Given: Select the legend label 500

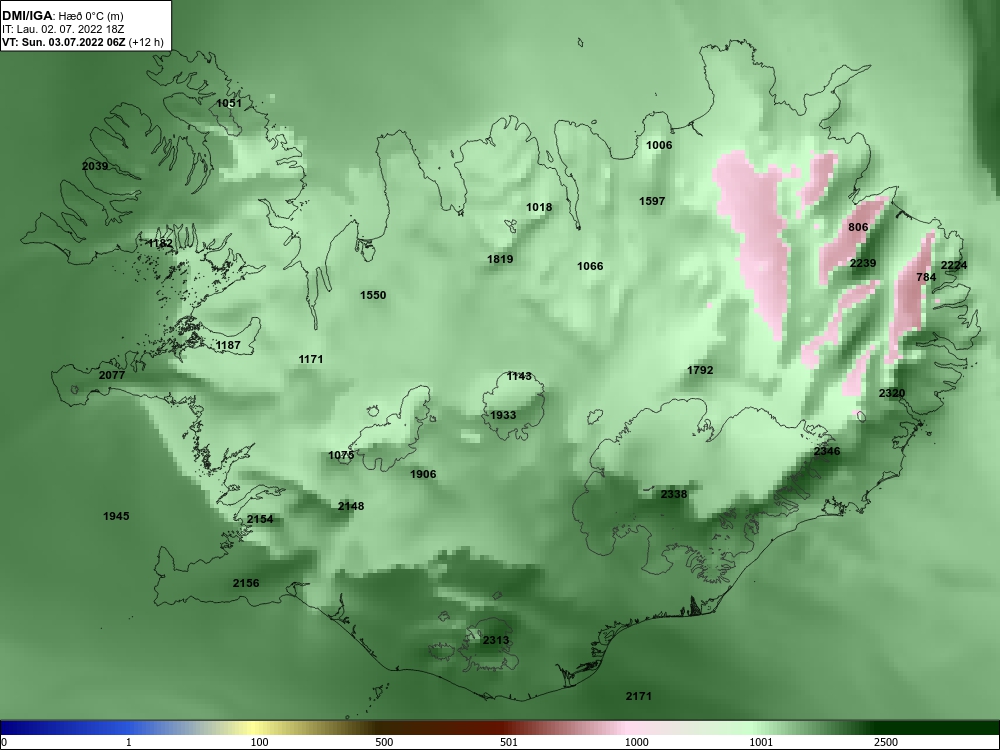Looking at the screenshot, I should (x=384, y=742).
